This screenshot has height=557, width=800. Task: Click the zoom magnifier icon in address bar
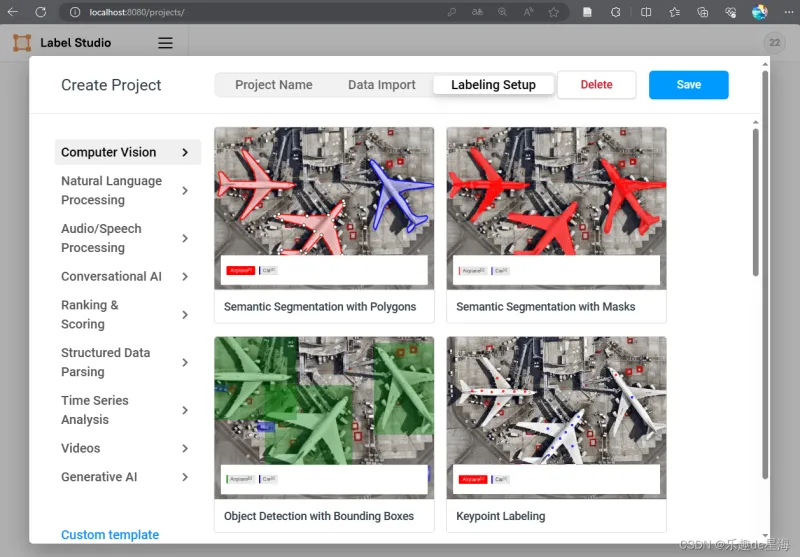pyautogui.click(x=502, y=12)
